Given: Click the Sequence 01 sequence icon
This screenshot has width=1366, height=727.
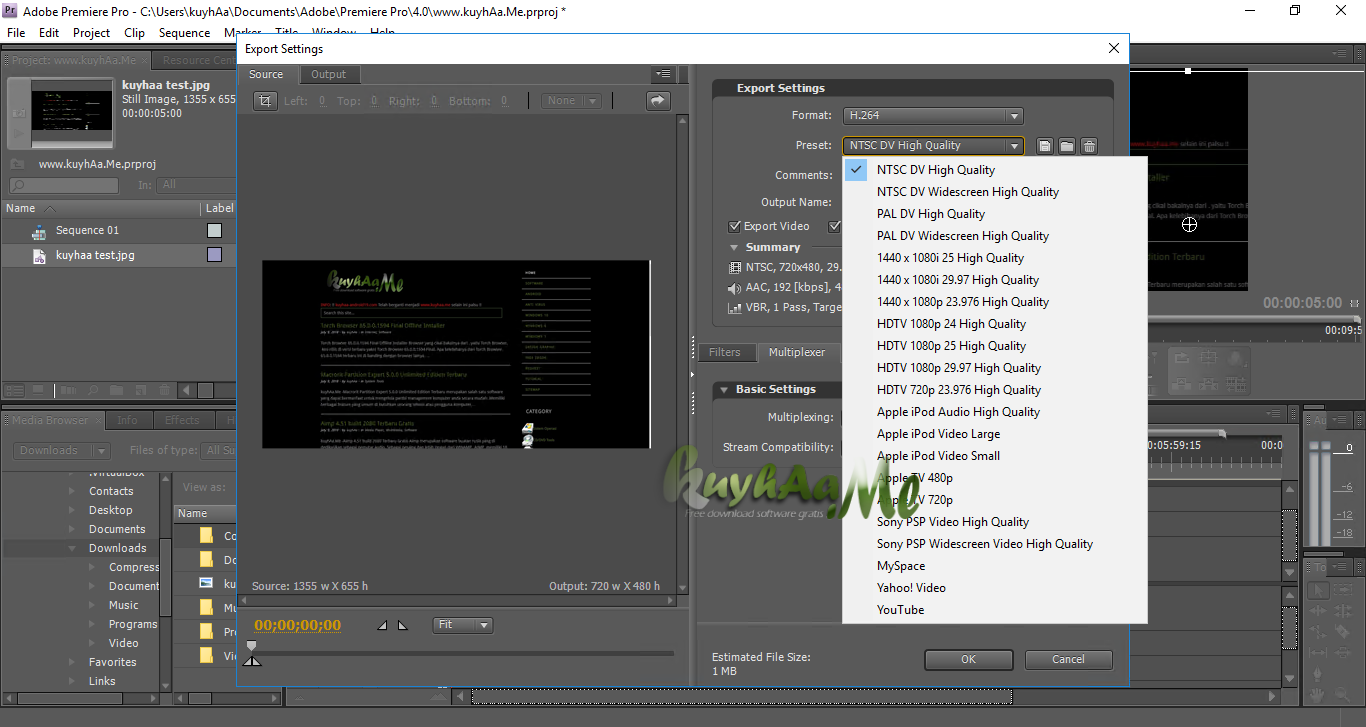Looking at the screenshot, I should (x=39, y=231).
